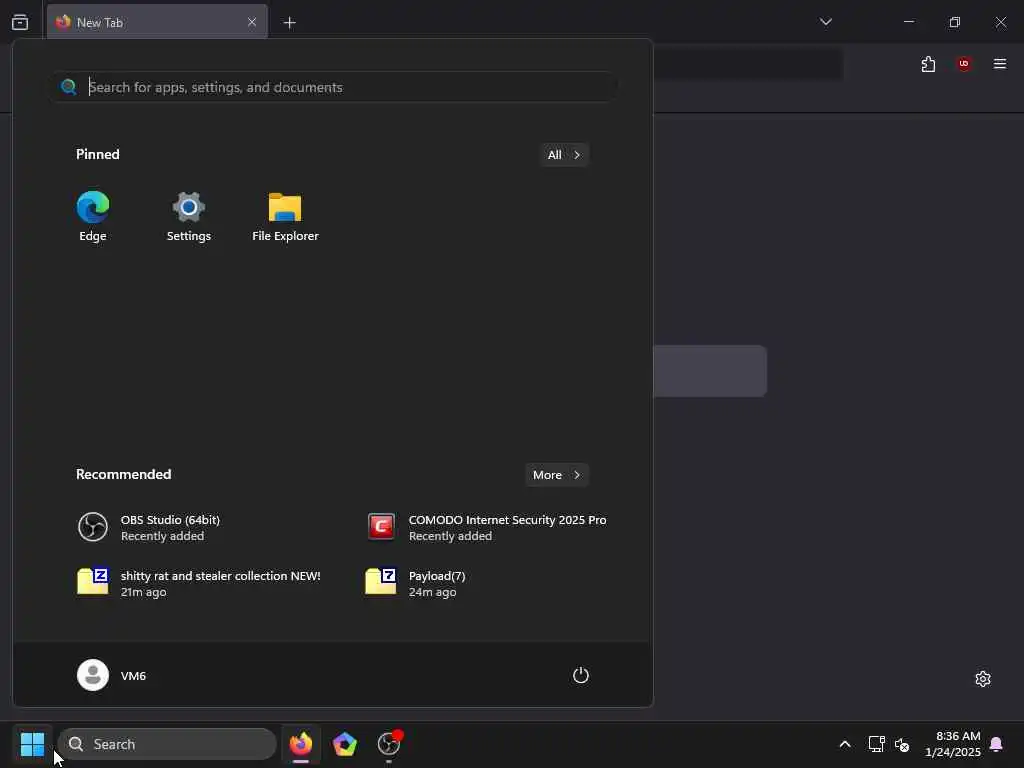
Task: Click the taskbar Search box
Action: click(x=167, y=744)
